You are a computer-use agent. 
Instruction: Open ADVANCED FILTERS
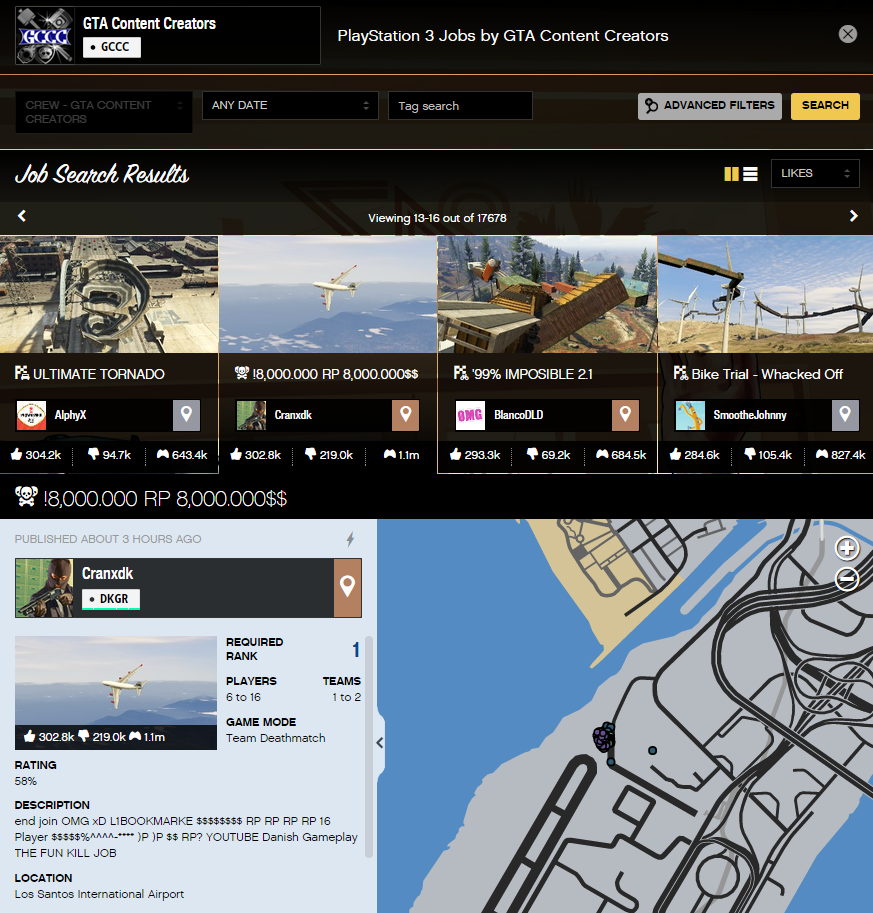[x=710, y=106]
